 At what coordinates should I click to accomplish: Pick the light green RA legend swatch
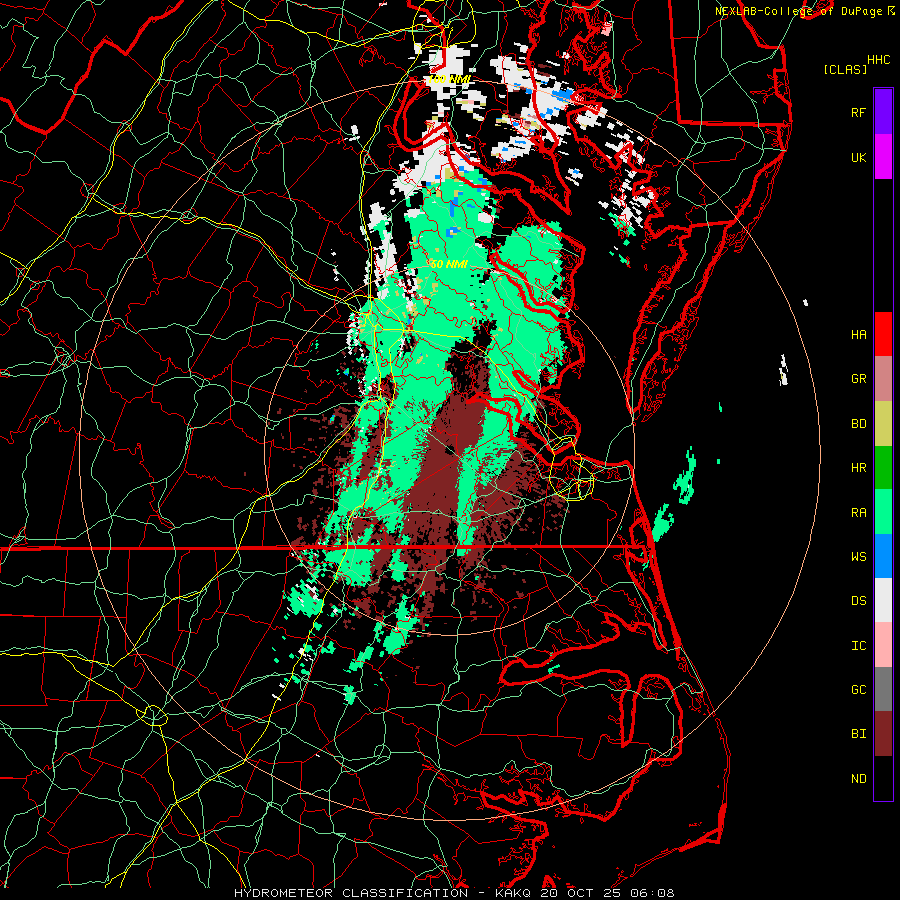pyautogui.click(x=883, y=512)
